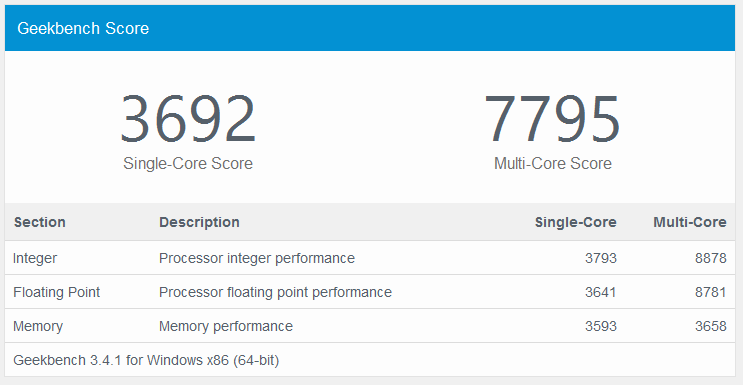The height and width of the screenshot is (385, 743).
Task: Click Integer multi-core value 8878
Action: tap(711, 258)
